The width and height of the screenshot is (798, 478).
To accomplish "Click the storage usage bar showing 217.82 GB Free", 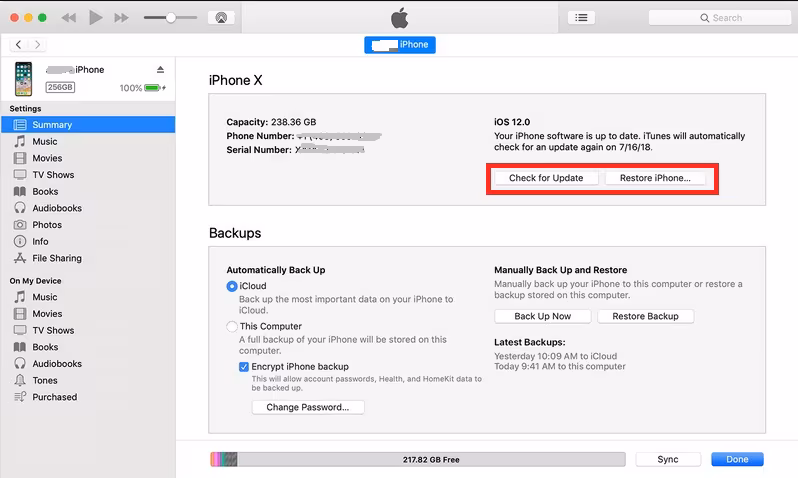I will (418, 459).
